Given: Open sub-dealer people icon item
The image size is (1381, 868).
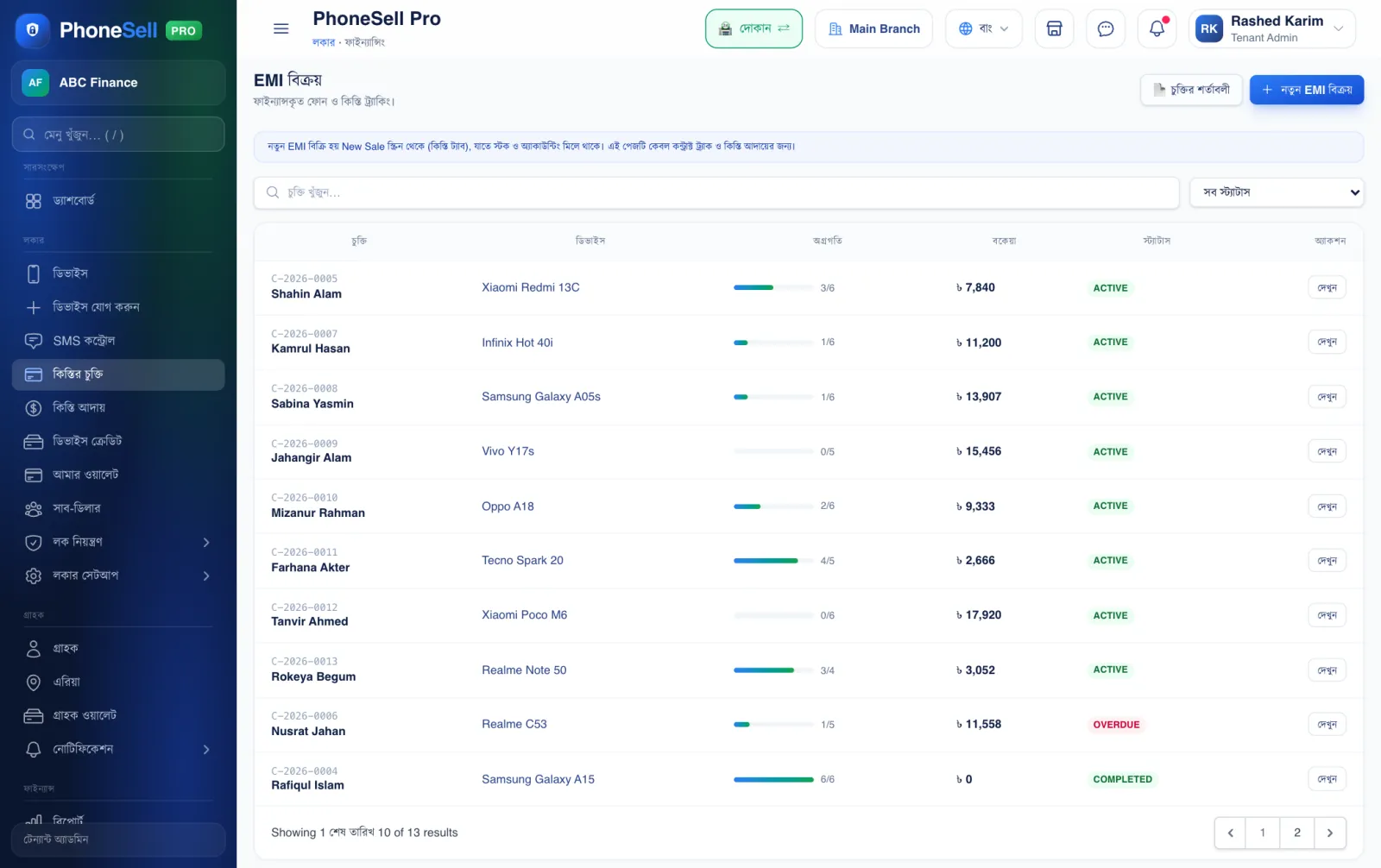Looking at the screenshot, I should [x=118, y=508].
